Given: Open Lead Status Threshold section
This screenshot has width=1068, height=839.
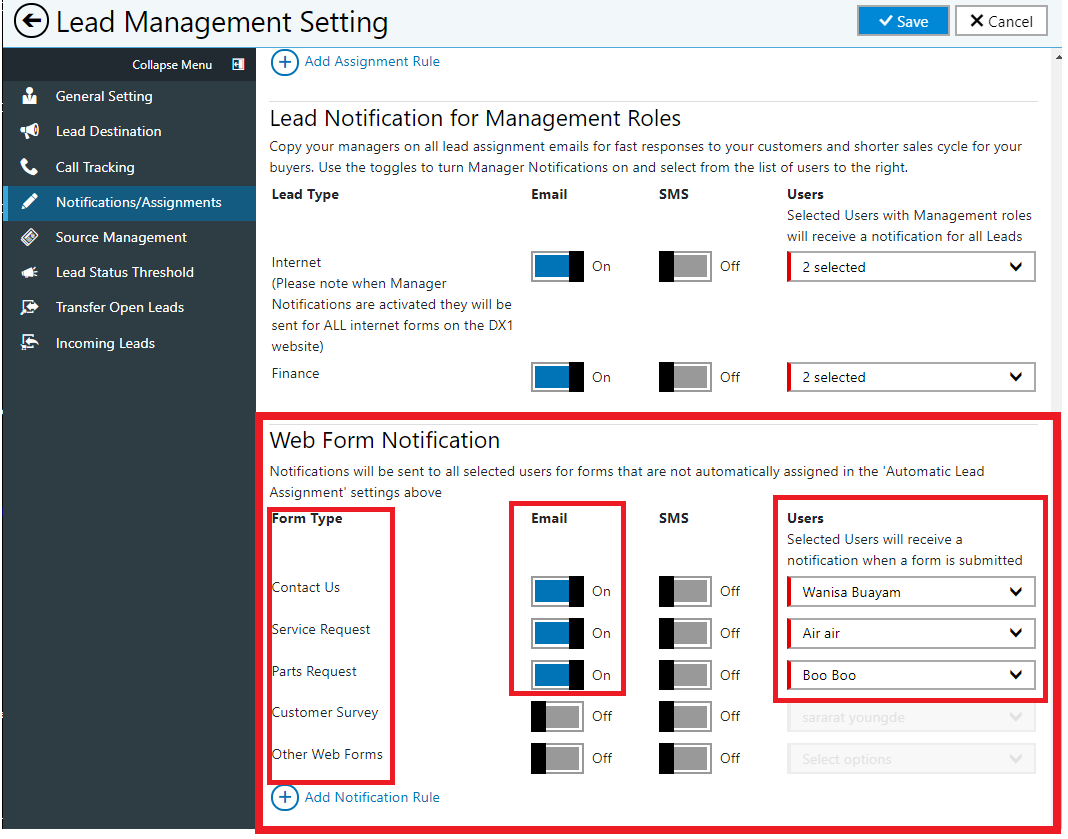Looking at the screenshot, I should pos(129,272).
